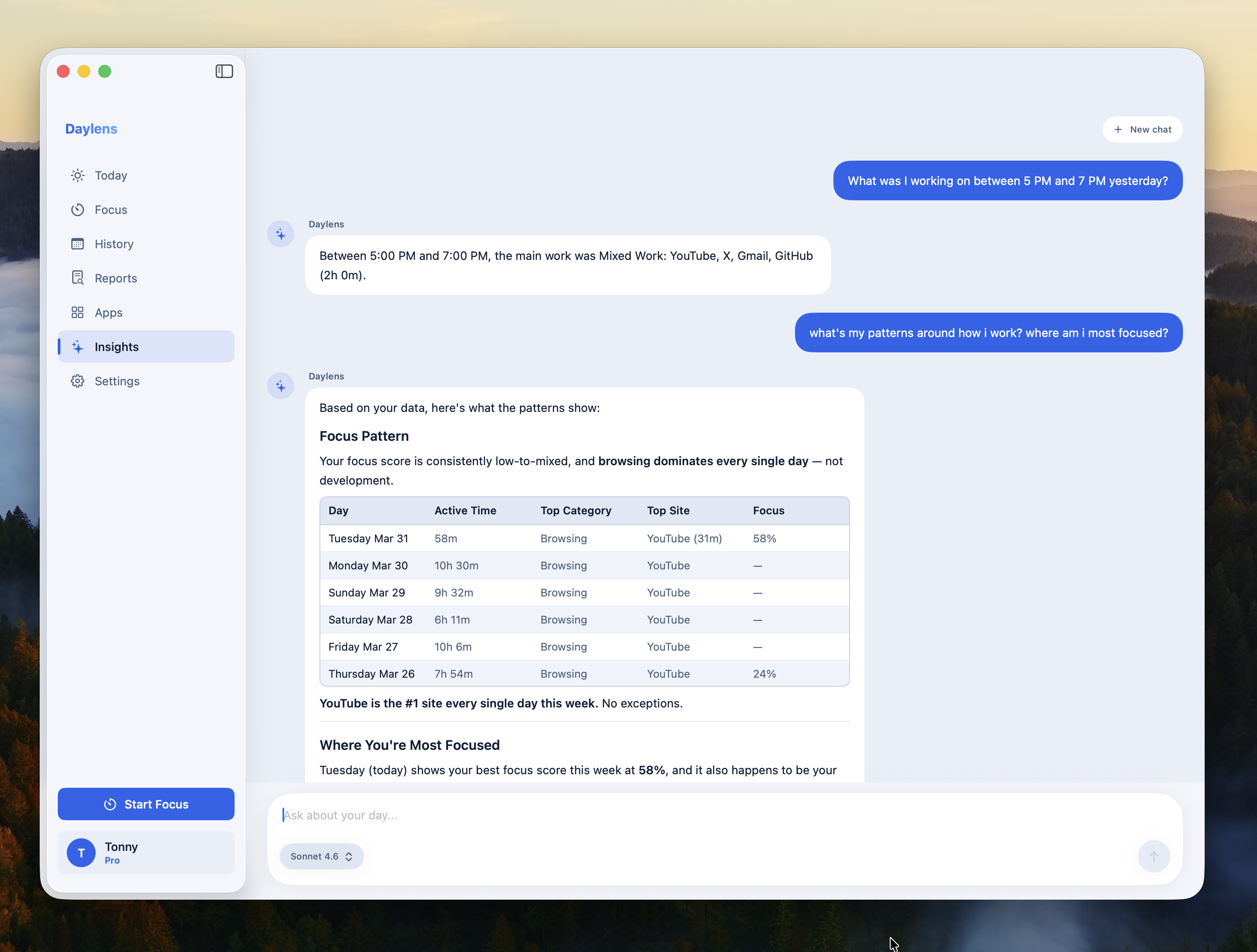Open the Apps grid icon

78,313
